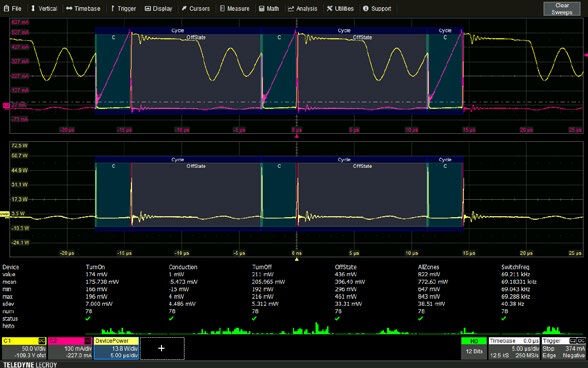Click the pink trigger level marker on right edge
The image size is (588, 368).
point(586,55)
